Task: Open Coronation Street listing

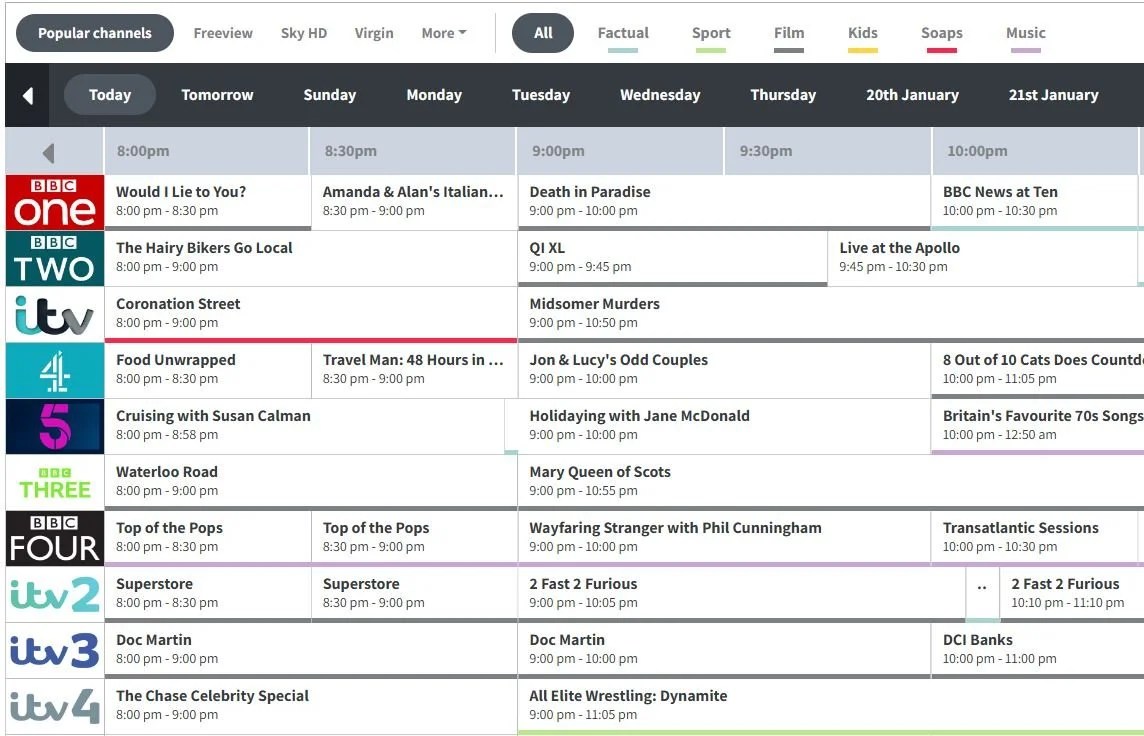Action: tap(311, 314)
